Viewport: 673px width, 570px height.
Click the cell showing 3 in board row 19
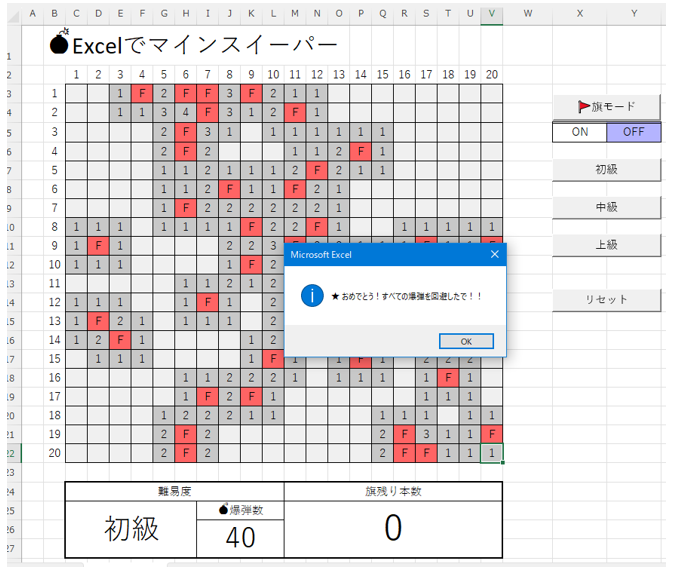[x=426, y=434]
